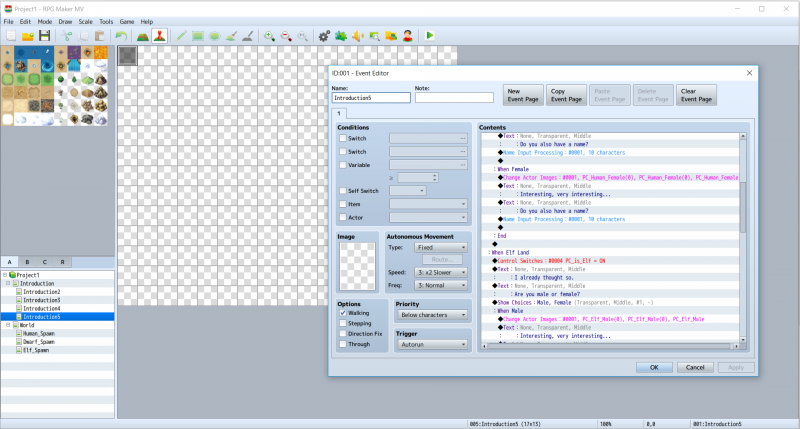Select the Rectangle drawing tool
Screen dimensions: 800x429
pyautogui.click(x=198, y=36)
